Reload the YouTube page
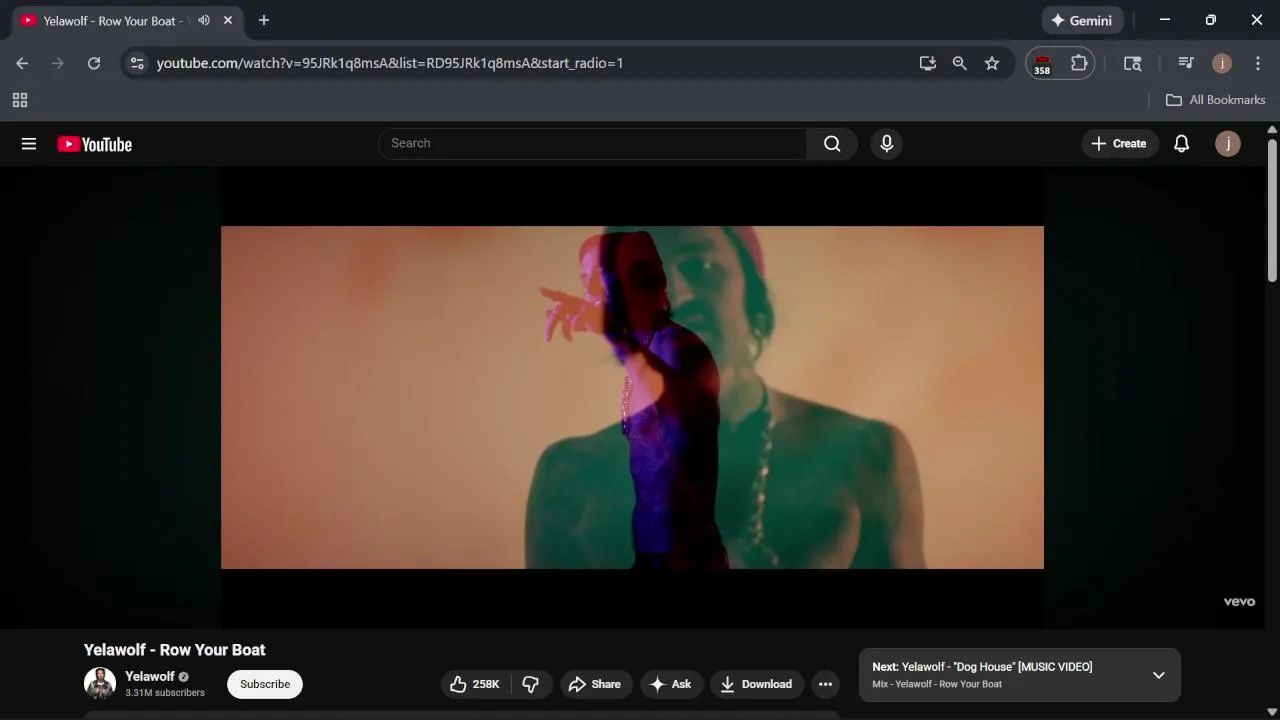The height and width of the screenshot is (720, 1280). [x=94, y=63]
